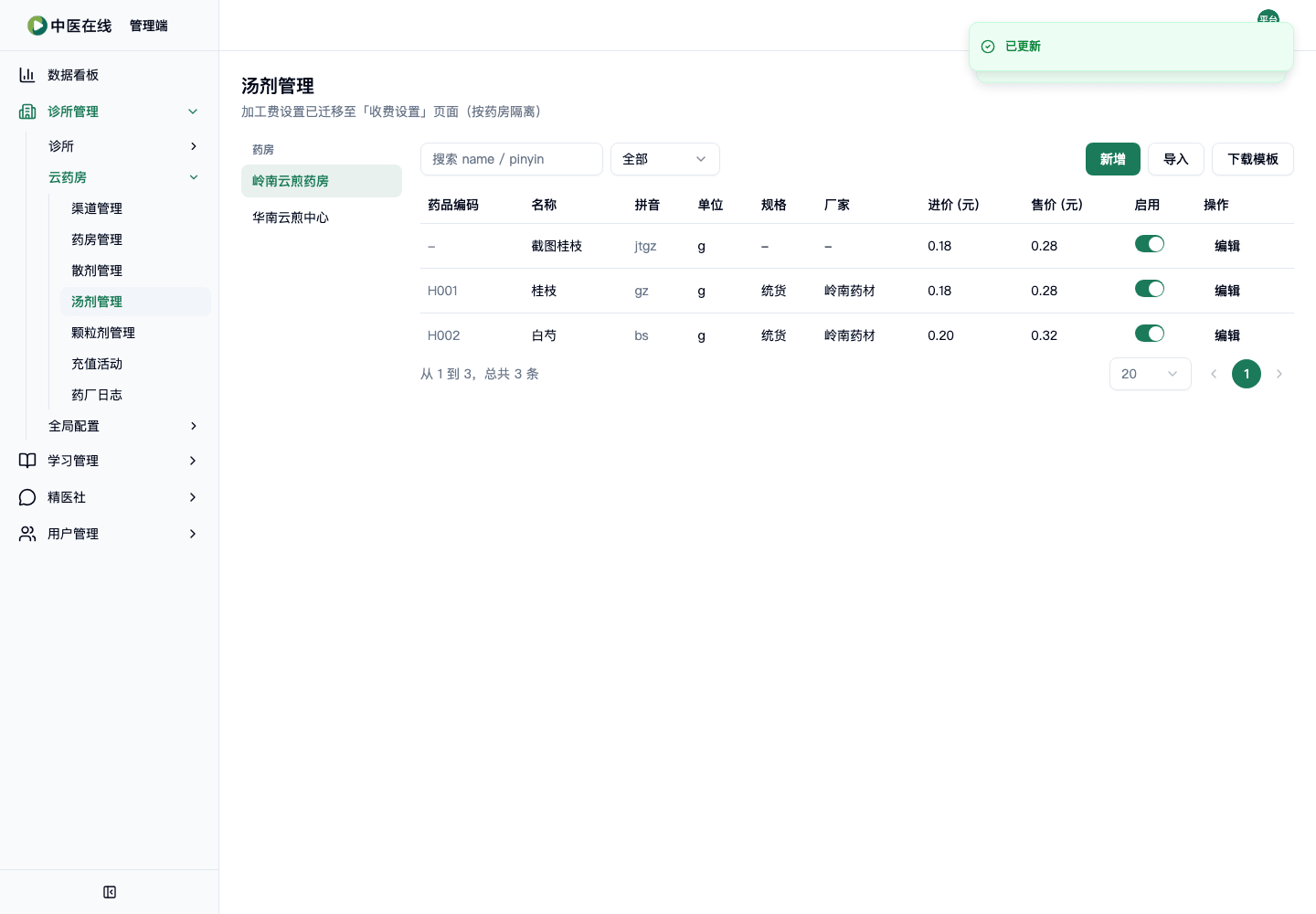Turn off the switch for H002 白芍
1316x914 pixels.
pyautogui.click(x=1150, y=334)
